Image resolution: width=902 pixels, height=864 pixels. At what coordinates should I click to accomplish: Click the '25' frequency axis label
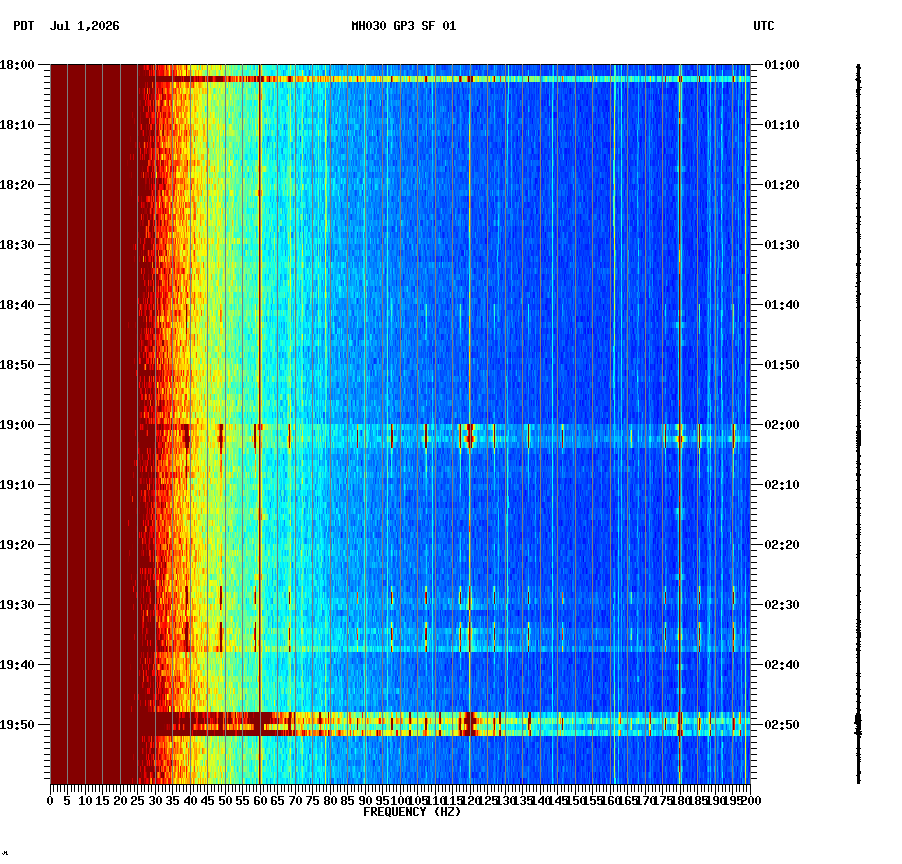(137, 801)
